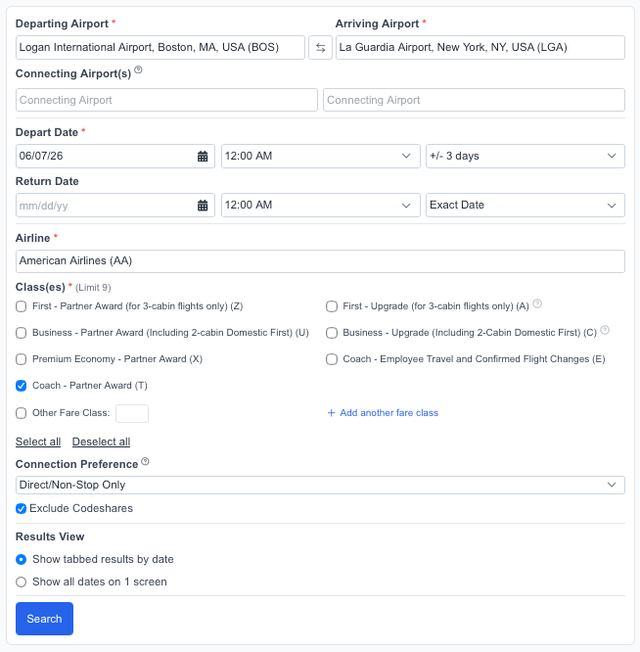Click help icon next to Connection Preference
The width and height of the screenshot is (640, 652).
[145, 461]
